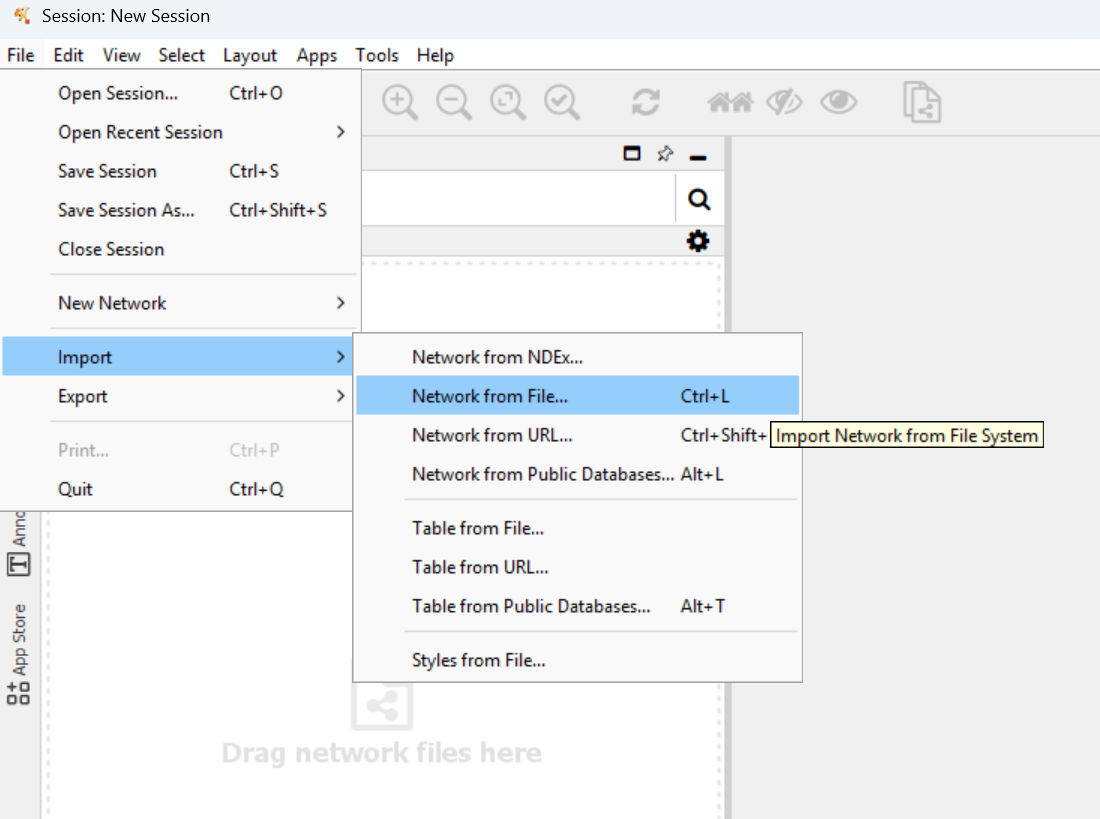Screen dimensions: 1100x819
Task: Fit network content with zoom-fit icon
Action: [508, 102]
